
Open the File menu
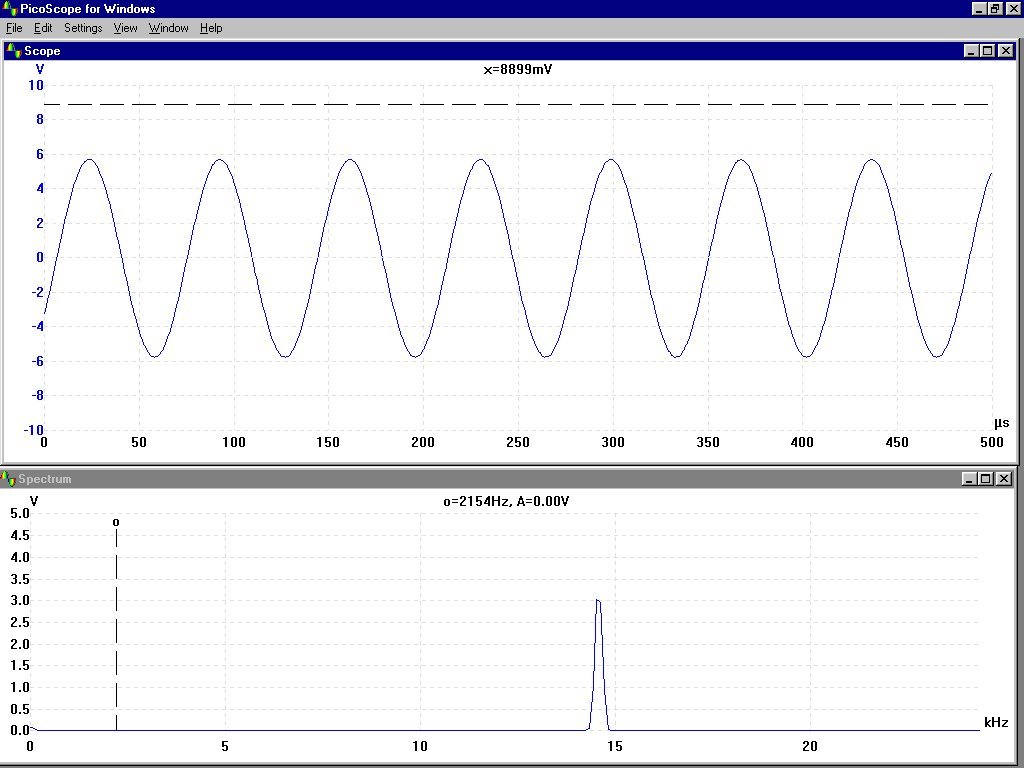click(14, 28)
